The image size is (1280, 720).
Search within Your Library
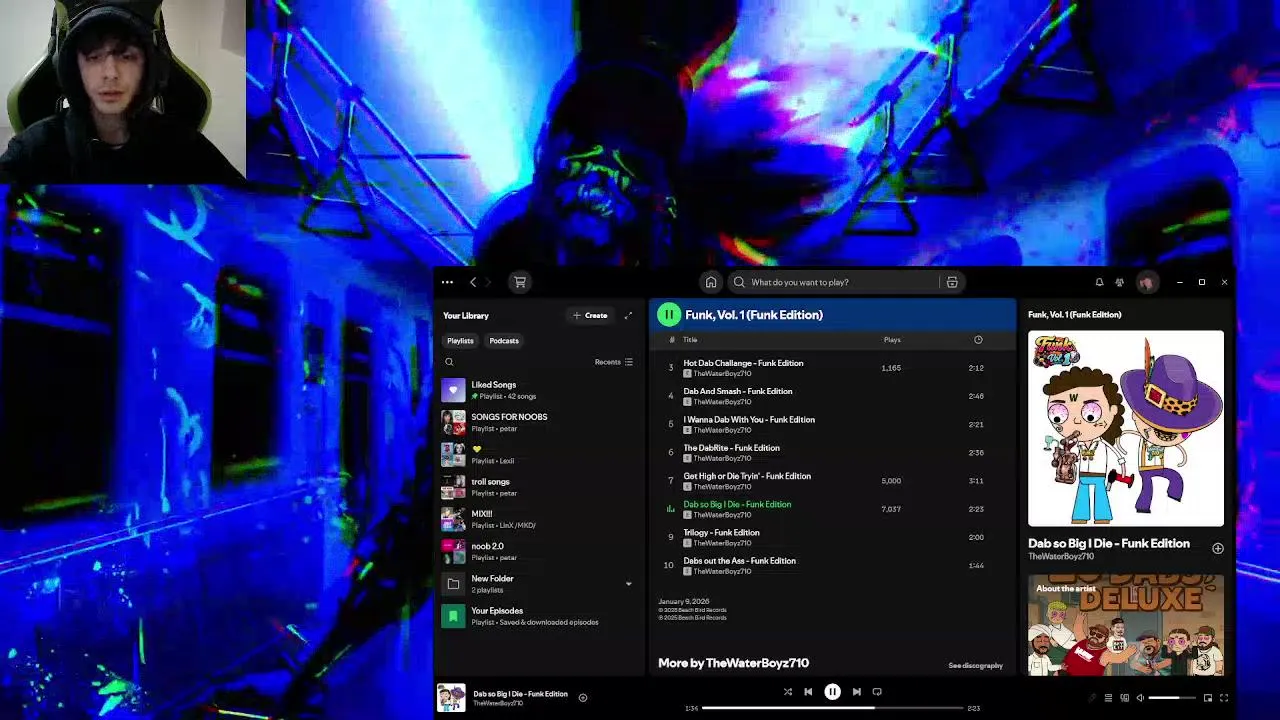click(449, 362)
